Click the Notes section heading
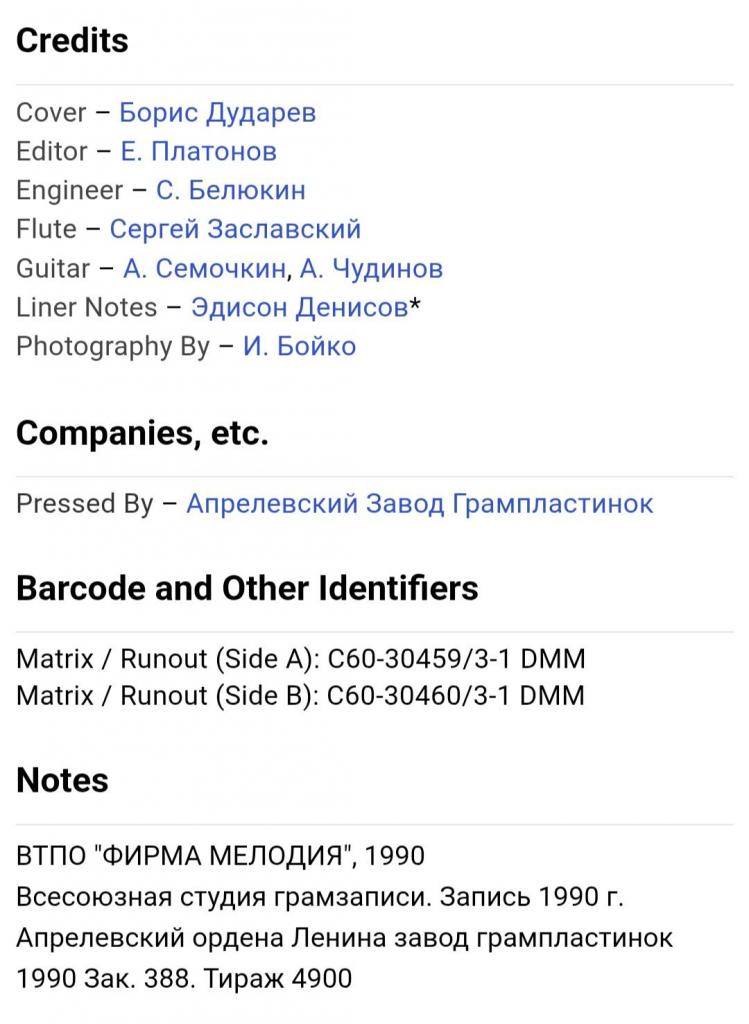Viewport: 749px width, 1024px height. pyautogui.click(x=62, y=780)
